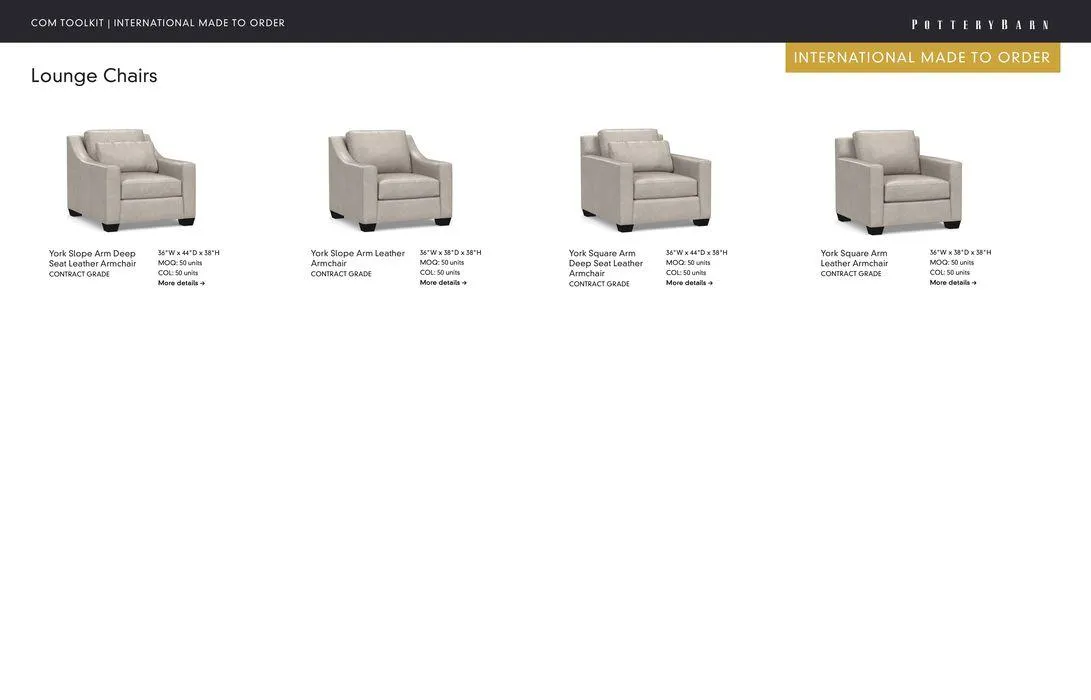Viewport: 1091px width, 700px height.
Task: Click COL 50 units for York Square Deep Seat
Action: pos(686,273)
